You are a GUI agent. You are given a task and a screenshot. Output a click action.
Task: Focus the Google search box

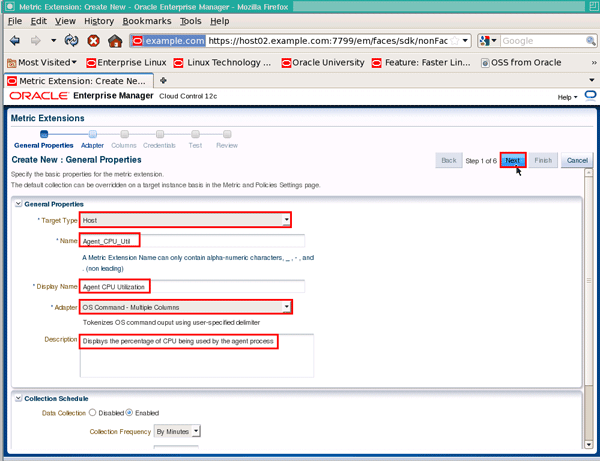(x=543, y=41)
